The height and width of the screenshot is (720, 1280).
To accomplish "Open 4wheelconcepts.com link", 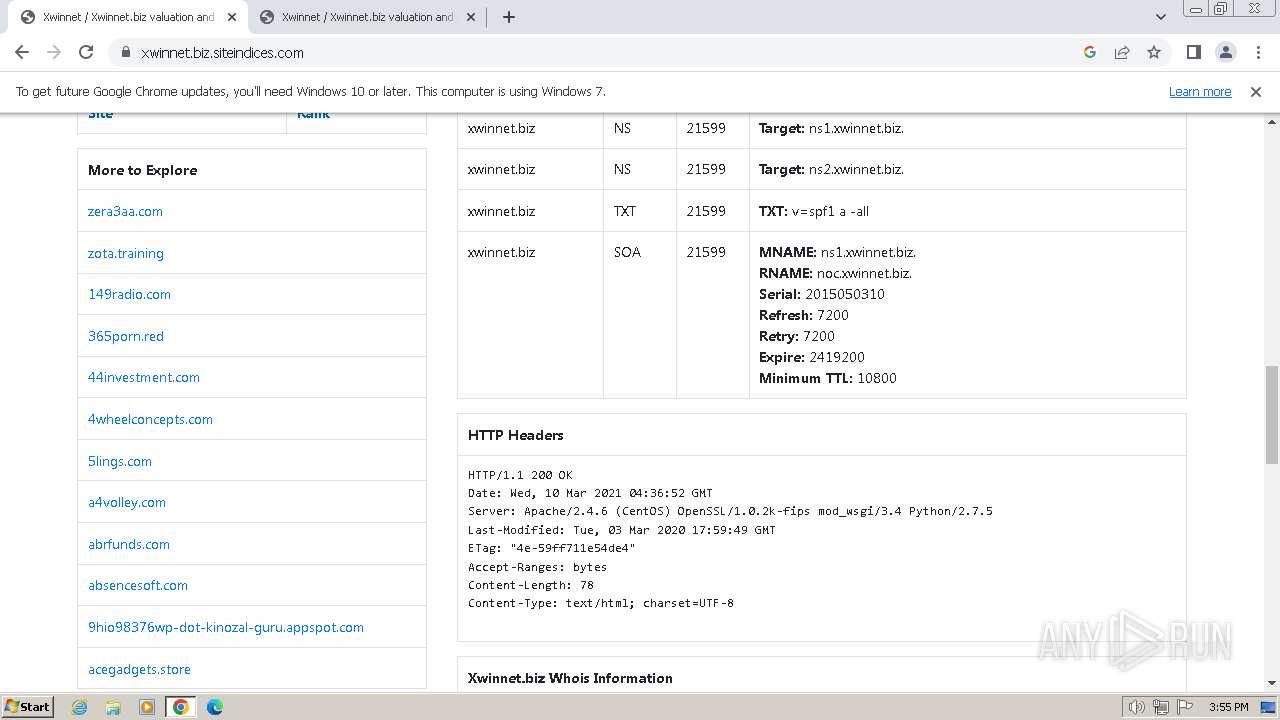I will click(150, 419).
